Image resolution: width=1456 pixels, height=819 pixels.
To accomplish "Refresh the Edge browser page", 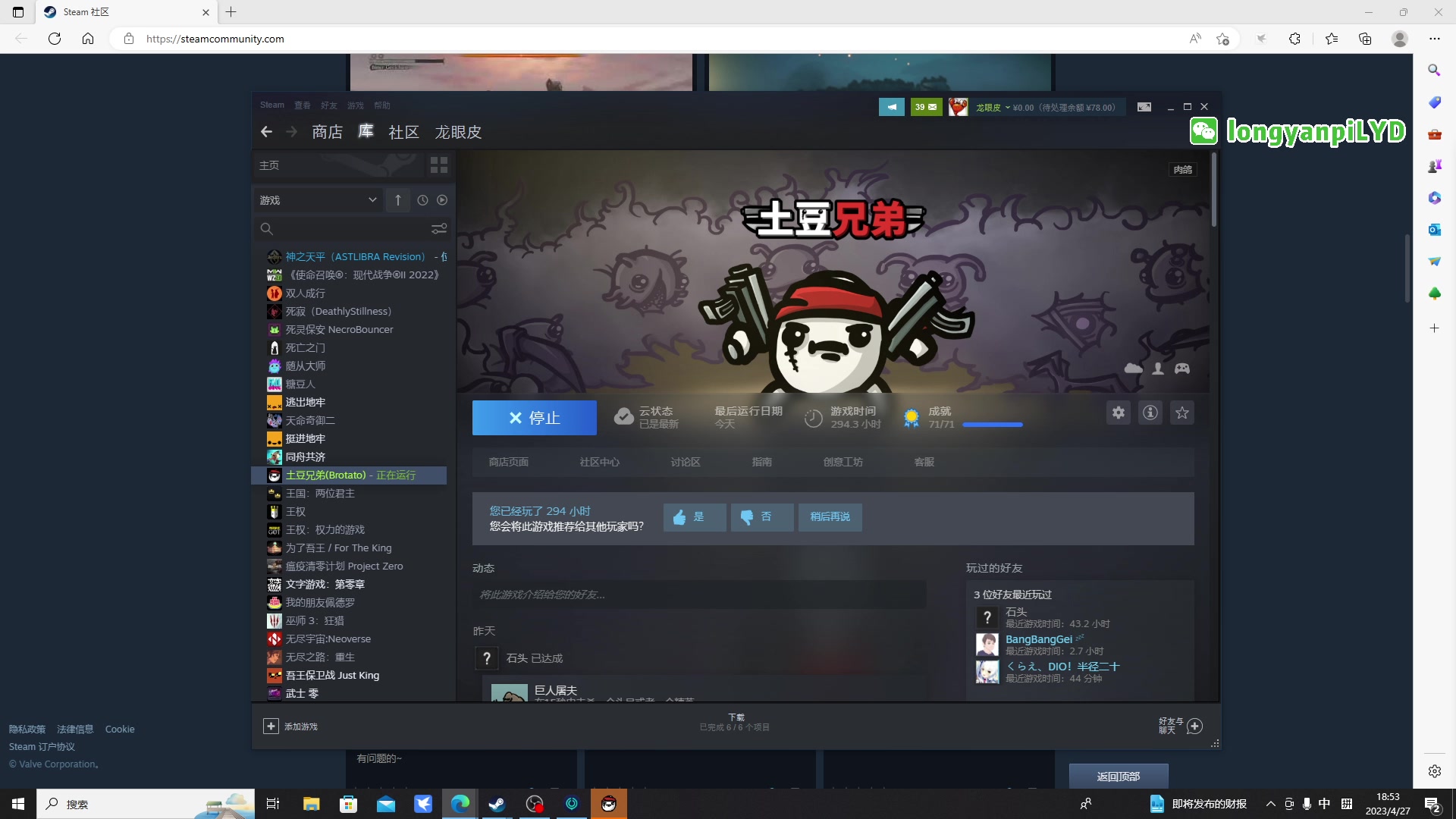I will click(x=55, y=39).
